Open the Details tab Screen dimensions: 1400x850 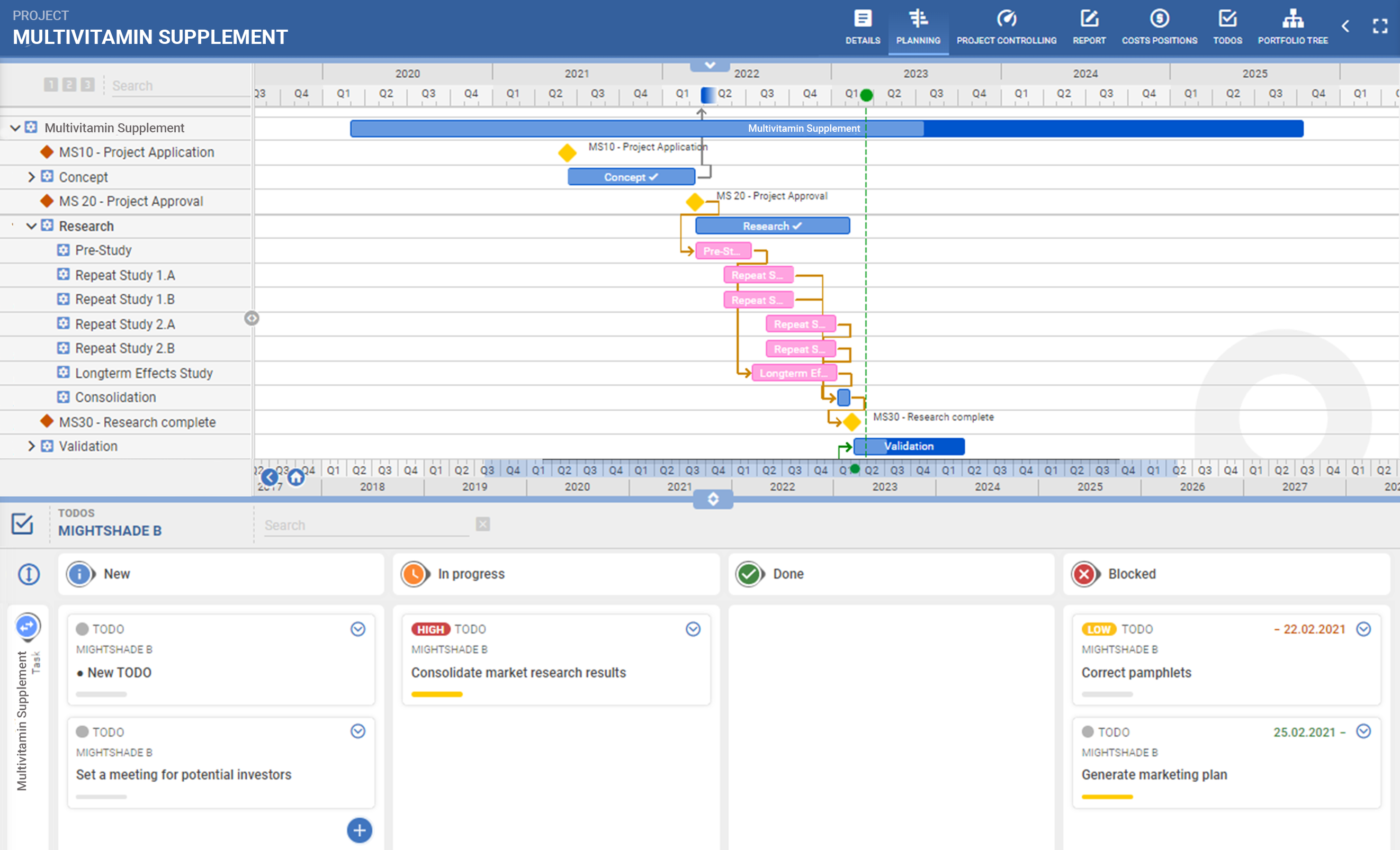[862, 26]
